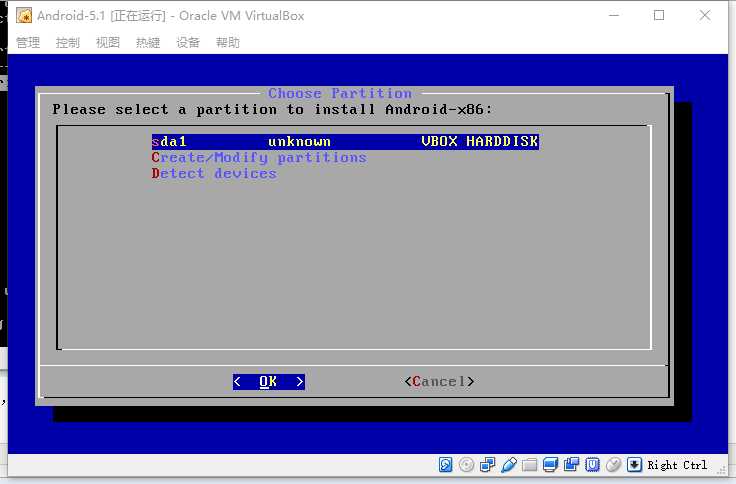Open the 控制 menu

(68, 43)
